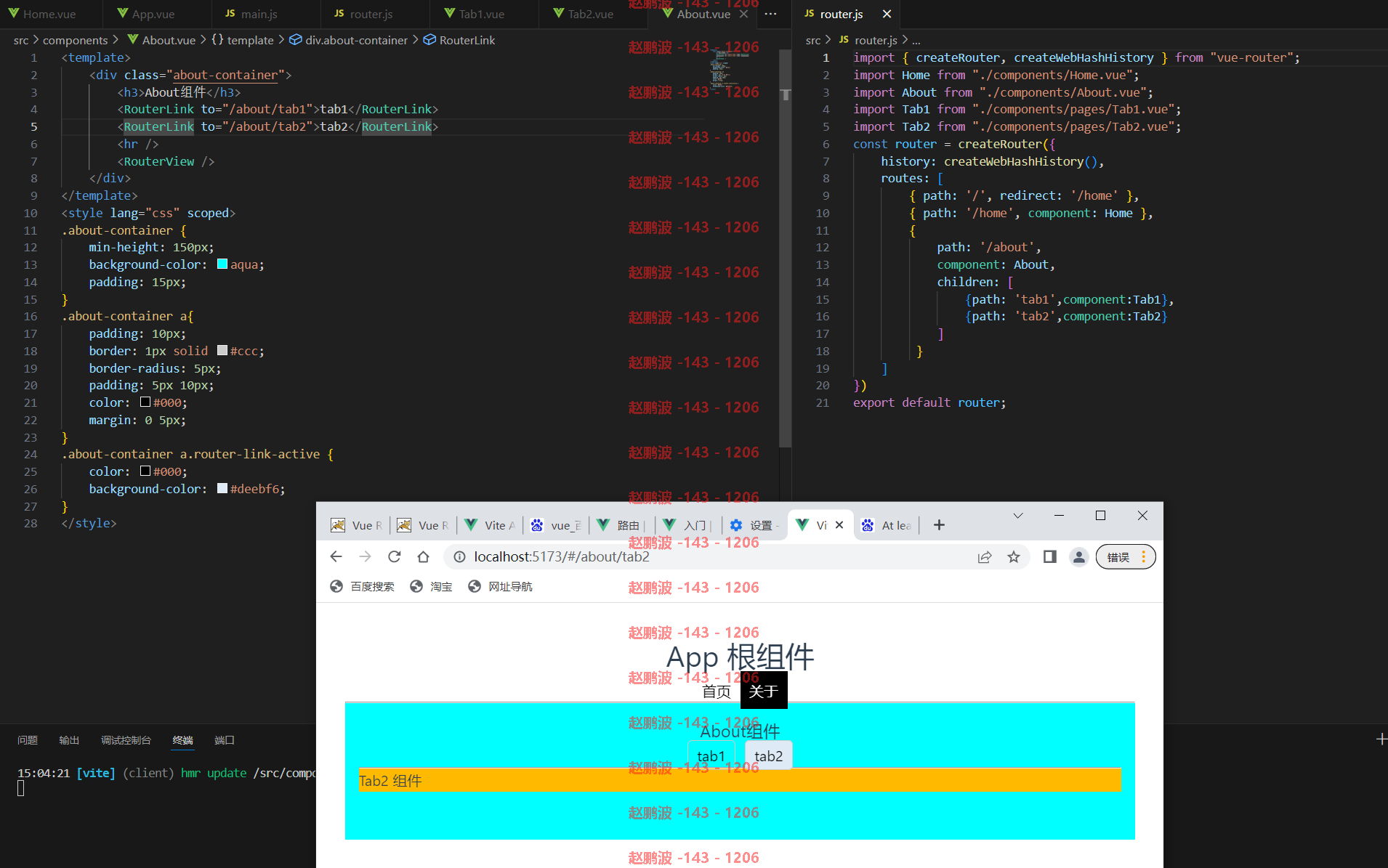Screen dimensions: 1388x868
Task: Go back in the browser
Action: click(x=336, y=556)
